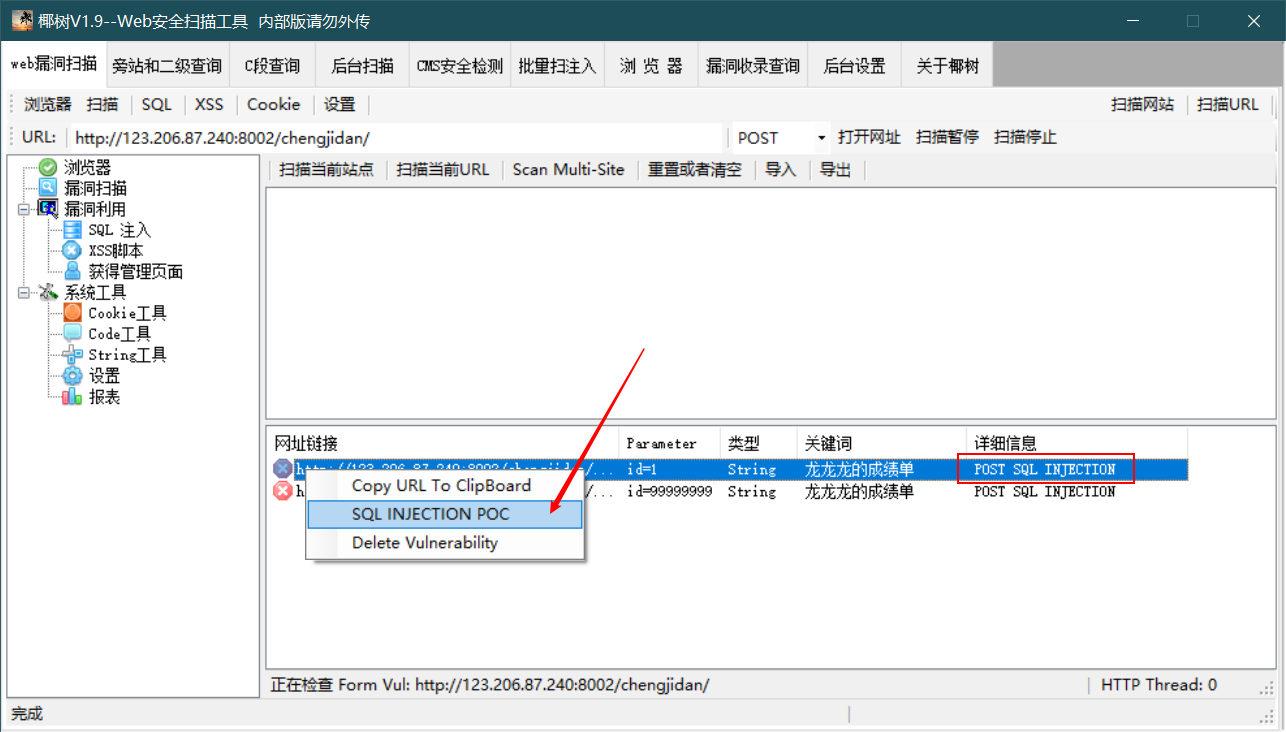The height and width of the screenshot is (732, 1286).
Task: Choose SQL INJECTION POC menu entry
Action: (445, 514)
